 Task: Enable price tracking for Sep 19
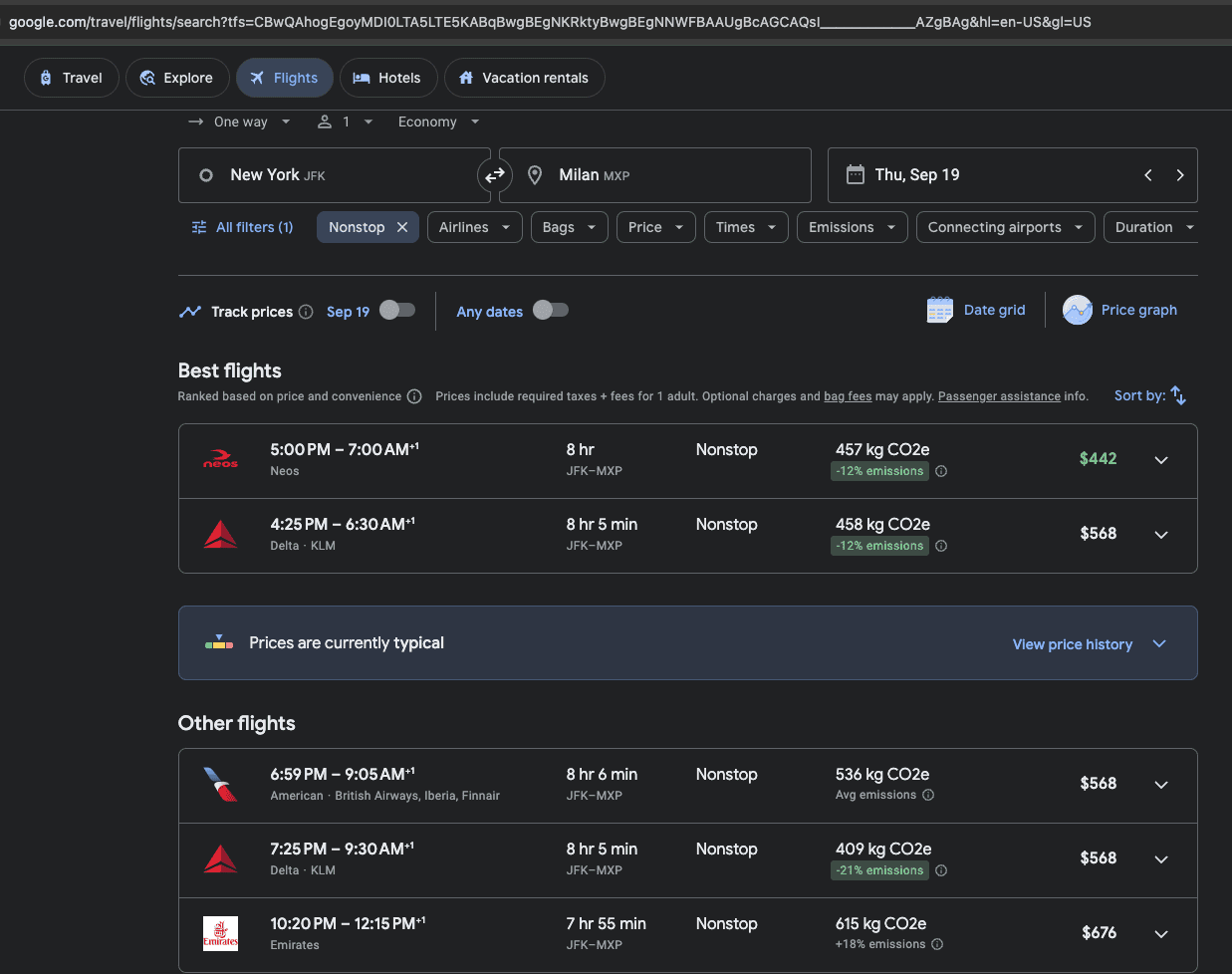[x=396, y=311]
